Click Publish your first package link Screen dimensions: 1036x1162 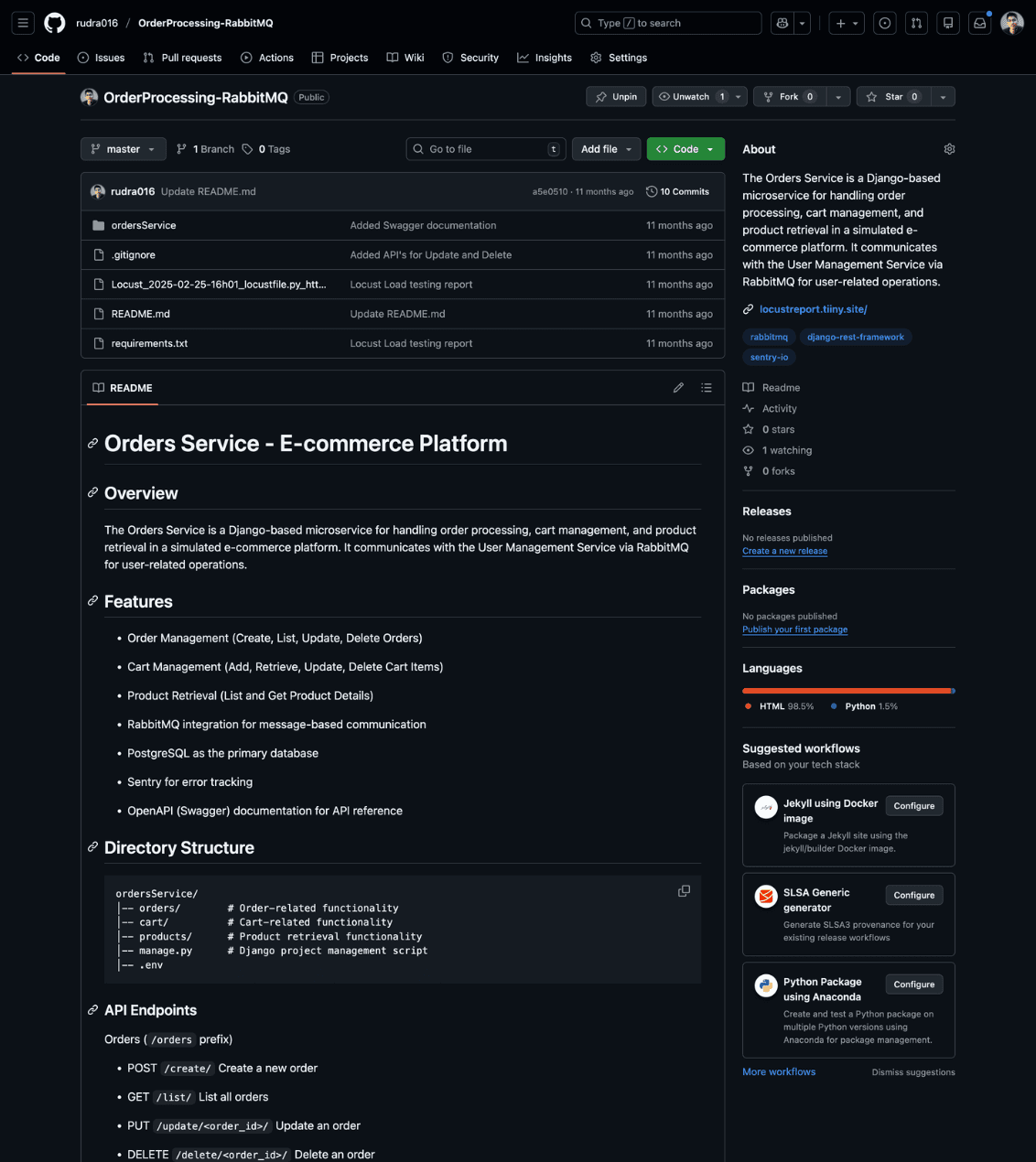(794, 629)
